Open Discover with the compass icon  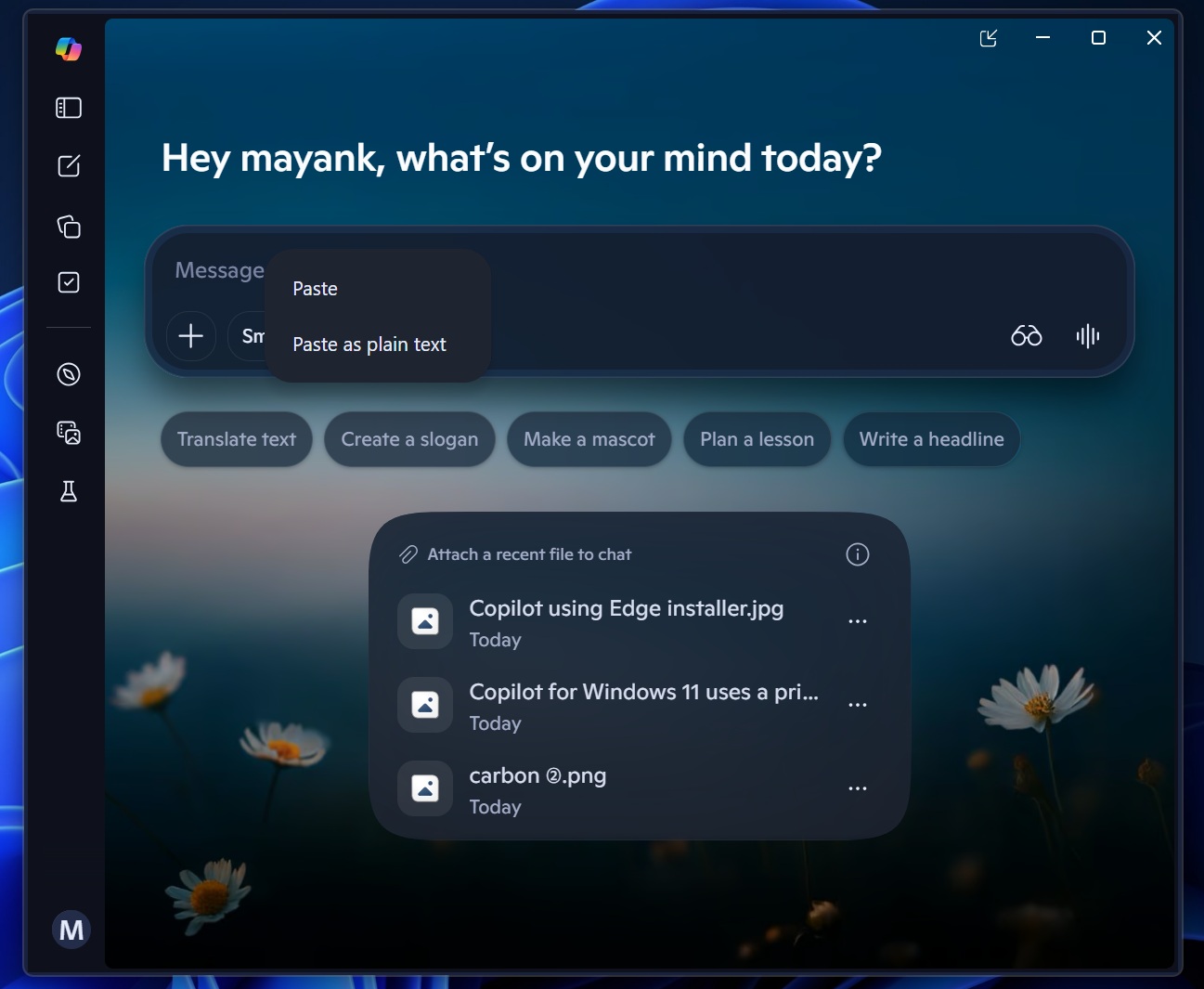click(68, 374)
